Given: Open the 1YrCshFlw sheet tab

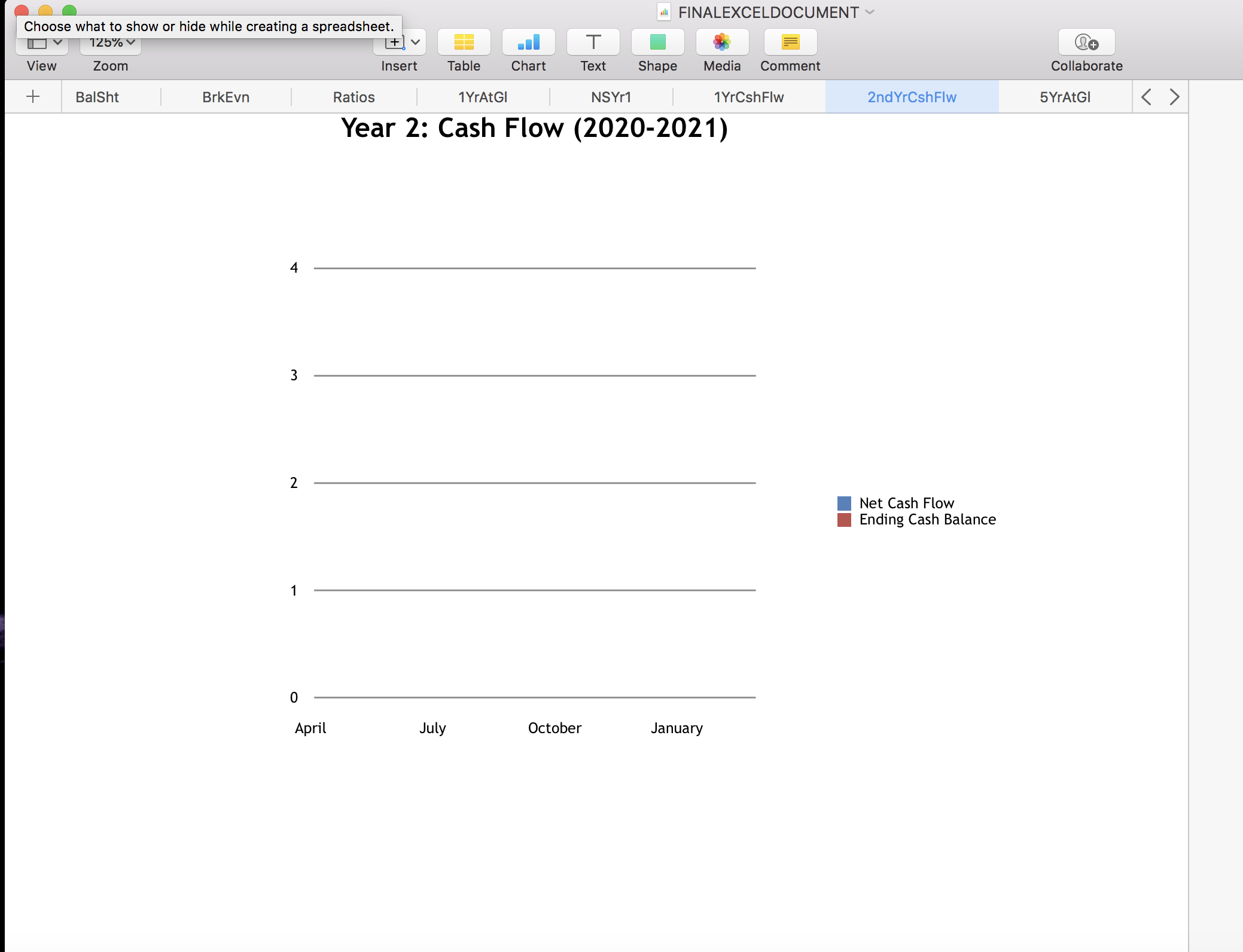Looking at the screenshot, I should (749, 97).
